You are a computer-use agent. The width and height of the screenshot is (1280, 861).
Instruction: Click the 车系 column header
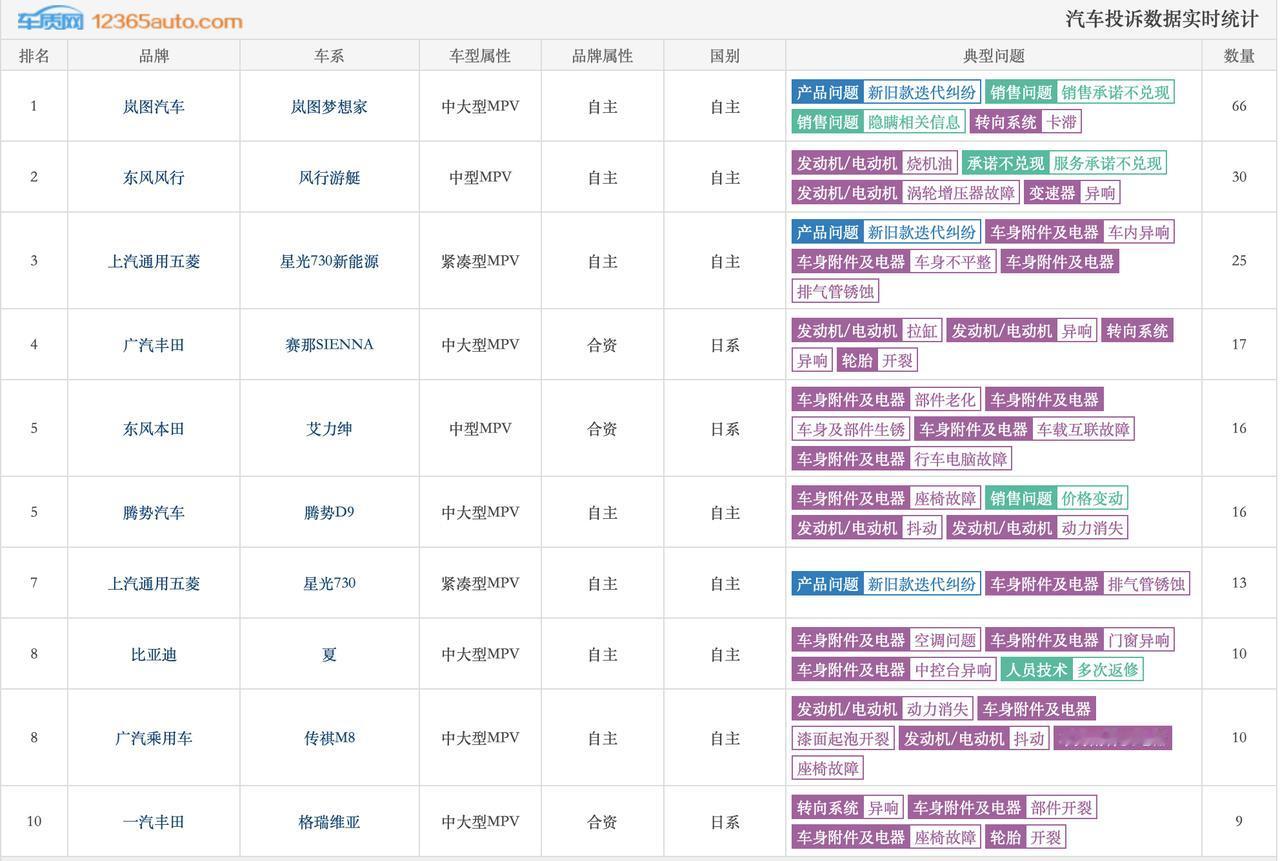[329, 56]
